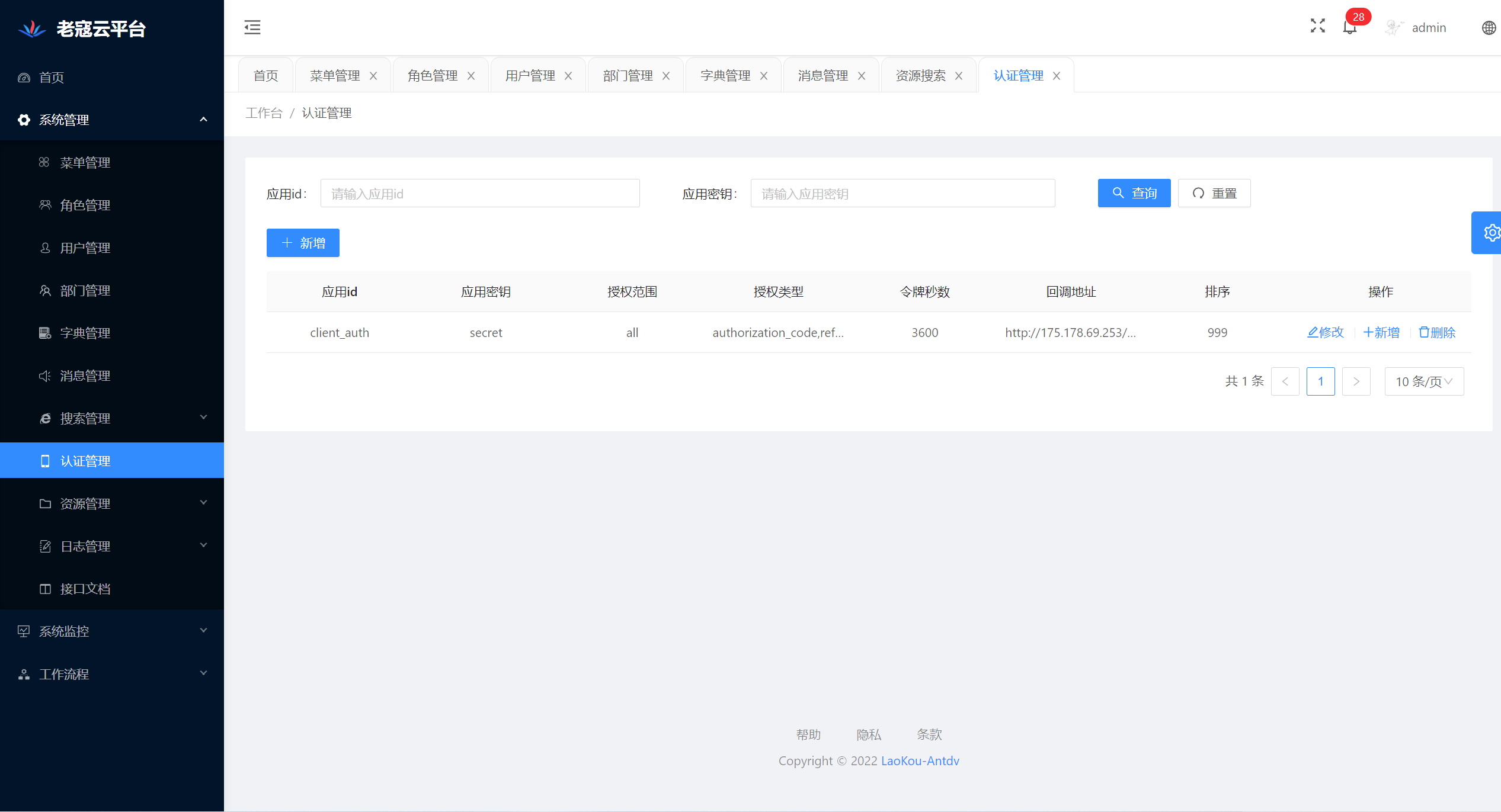Open the 10 条/页 page size dropdown

1423,381
